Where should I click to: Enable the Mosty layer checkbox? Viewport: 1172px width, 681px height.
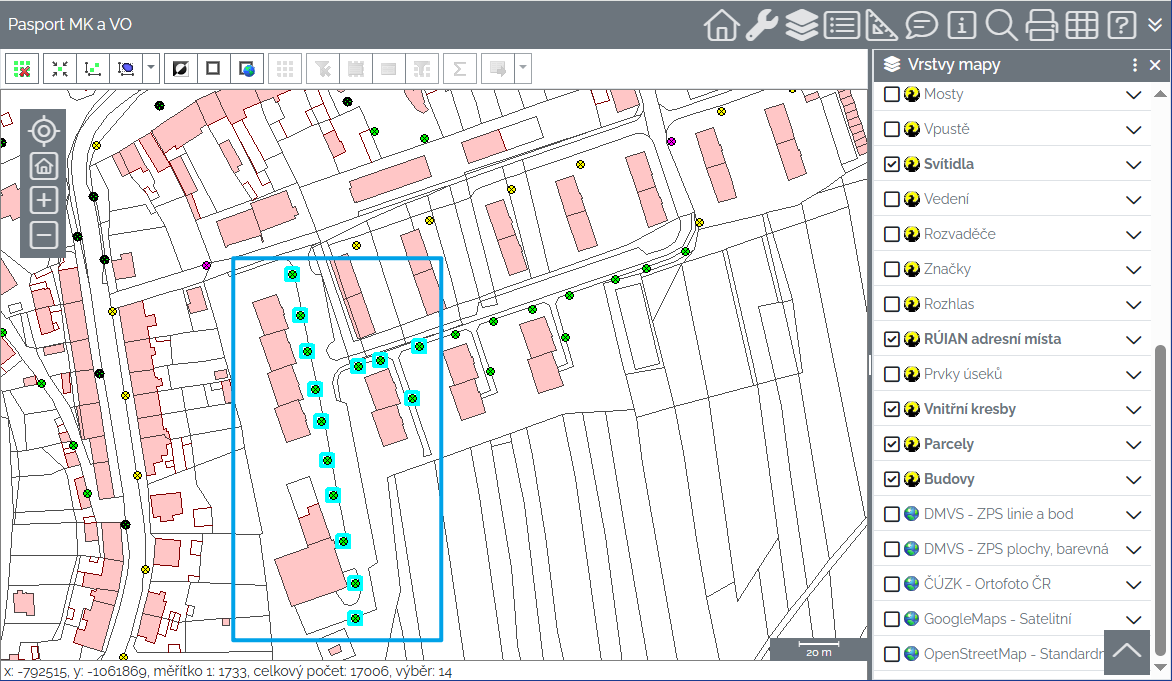click(x=892, y=94)
